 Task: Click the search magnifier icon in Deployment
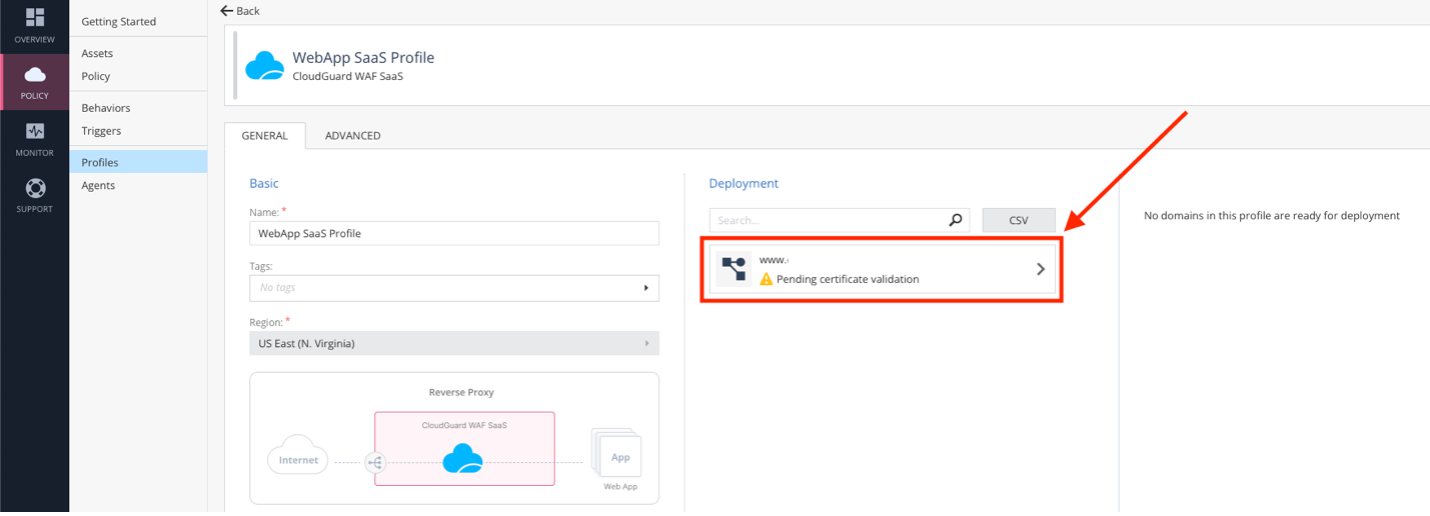[x=955, y=220]
